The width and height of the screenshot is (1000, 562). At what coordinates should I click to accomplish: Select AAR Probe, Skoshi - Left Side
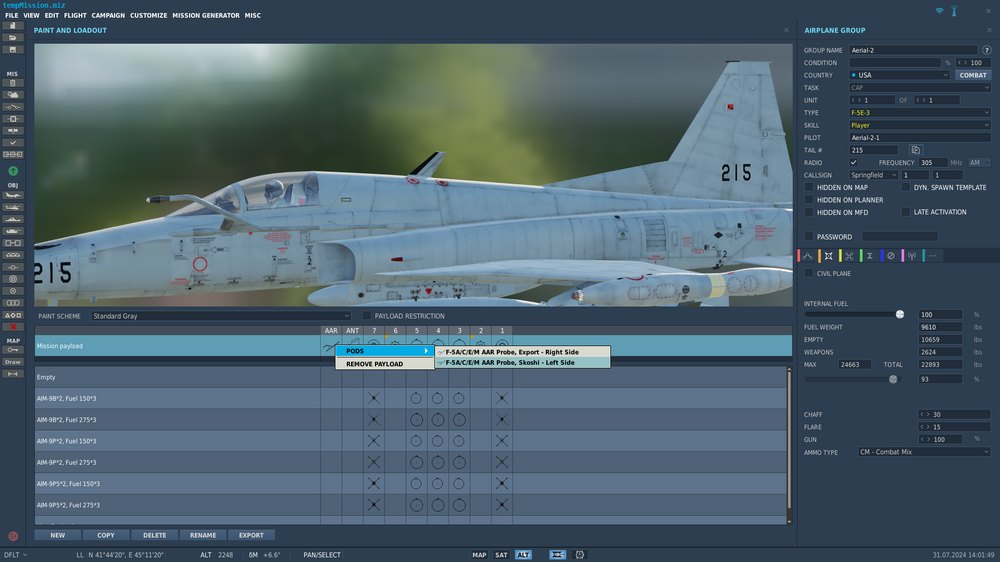(x=522, y=362)
